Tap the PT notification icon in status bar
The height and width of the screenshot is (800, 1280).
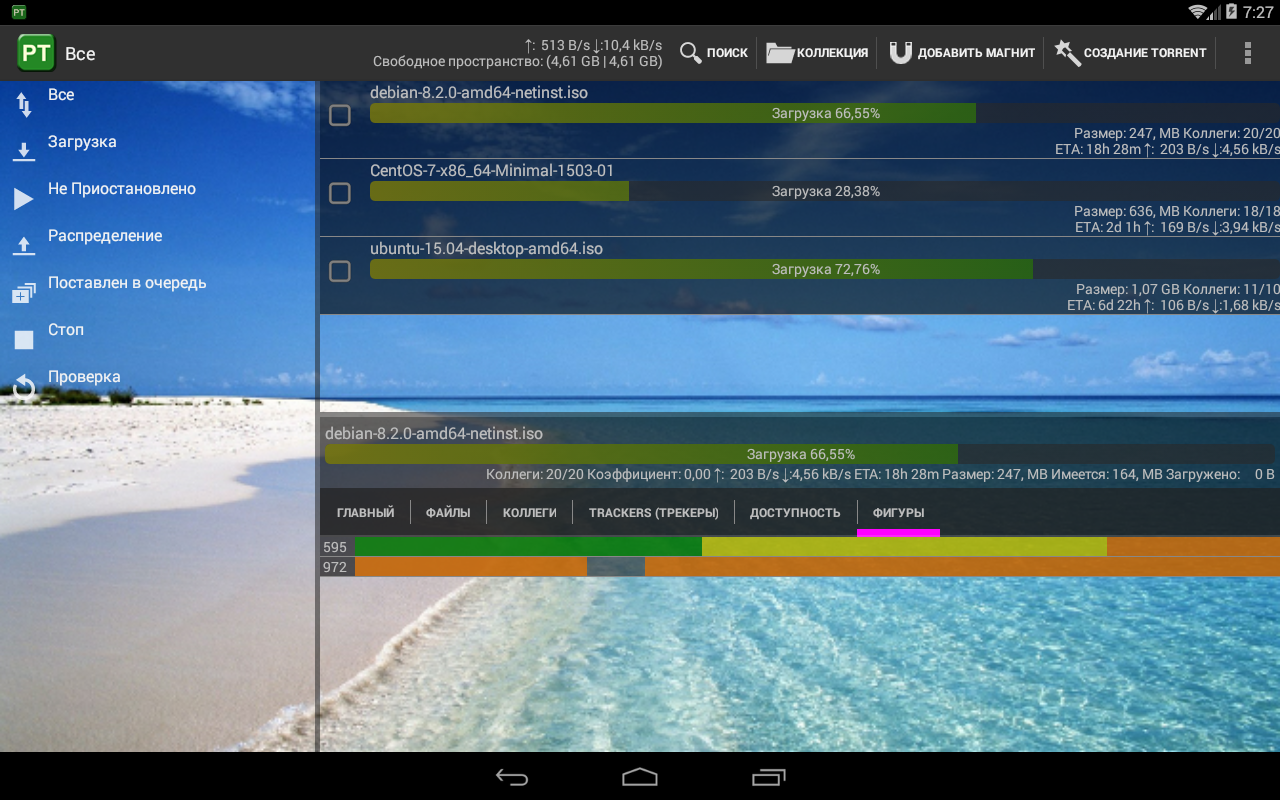click(19, 12)
